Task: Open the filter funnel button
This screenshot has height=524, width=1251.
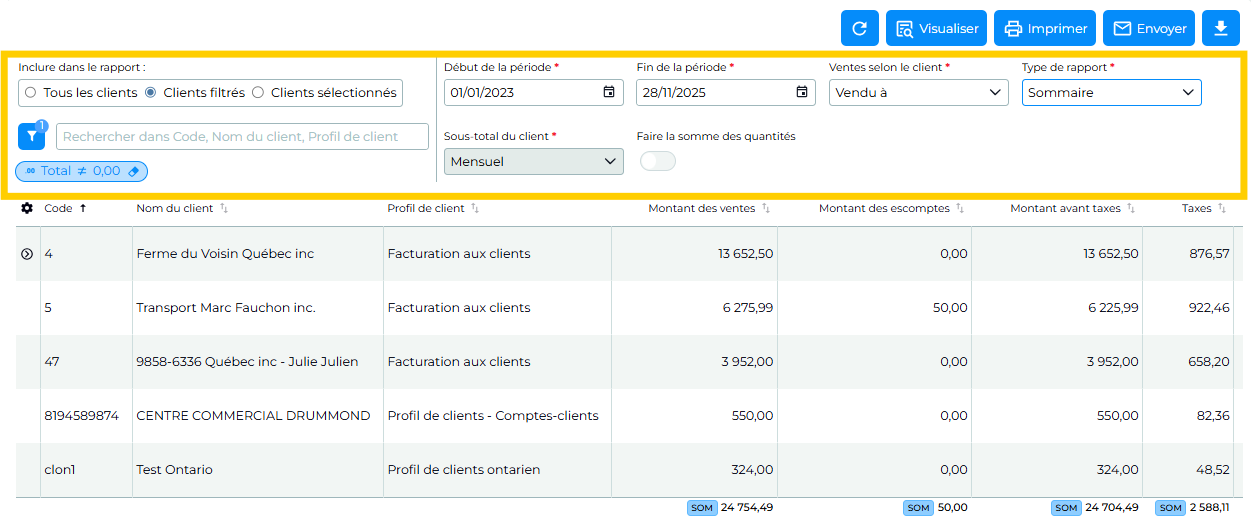Action: (31, 136)
